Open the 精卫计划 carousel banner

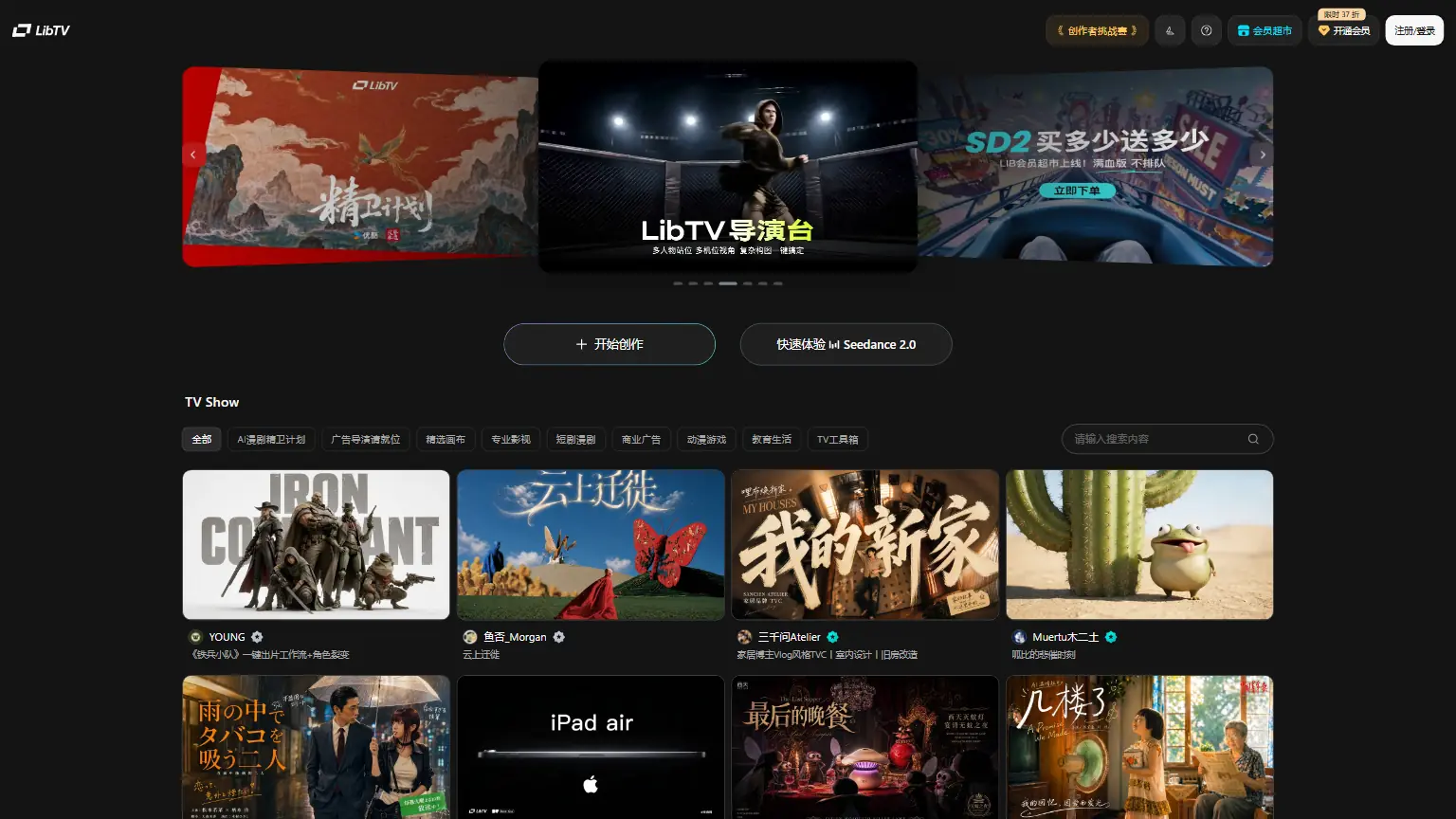[x=360, y=167]
